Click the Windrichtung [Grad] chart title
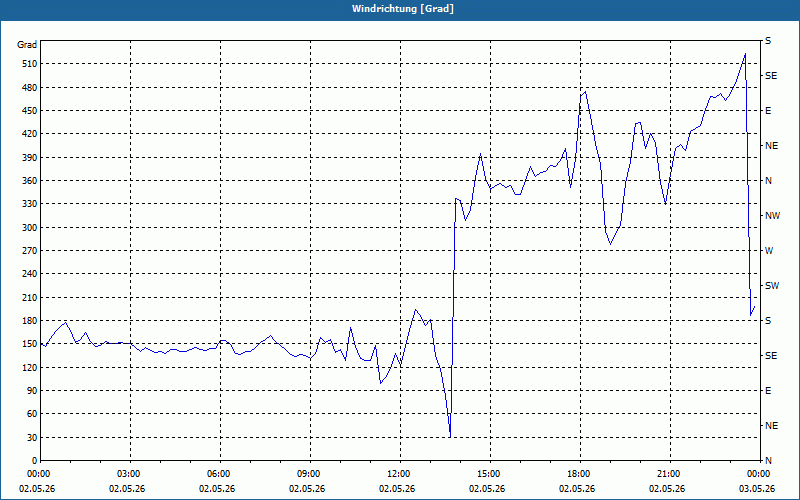This screenshot has height=500, width=800. point(403,9)
